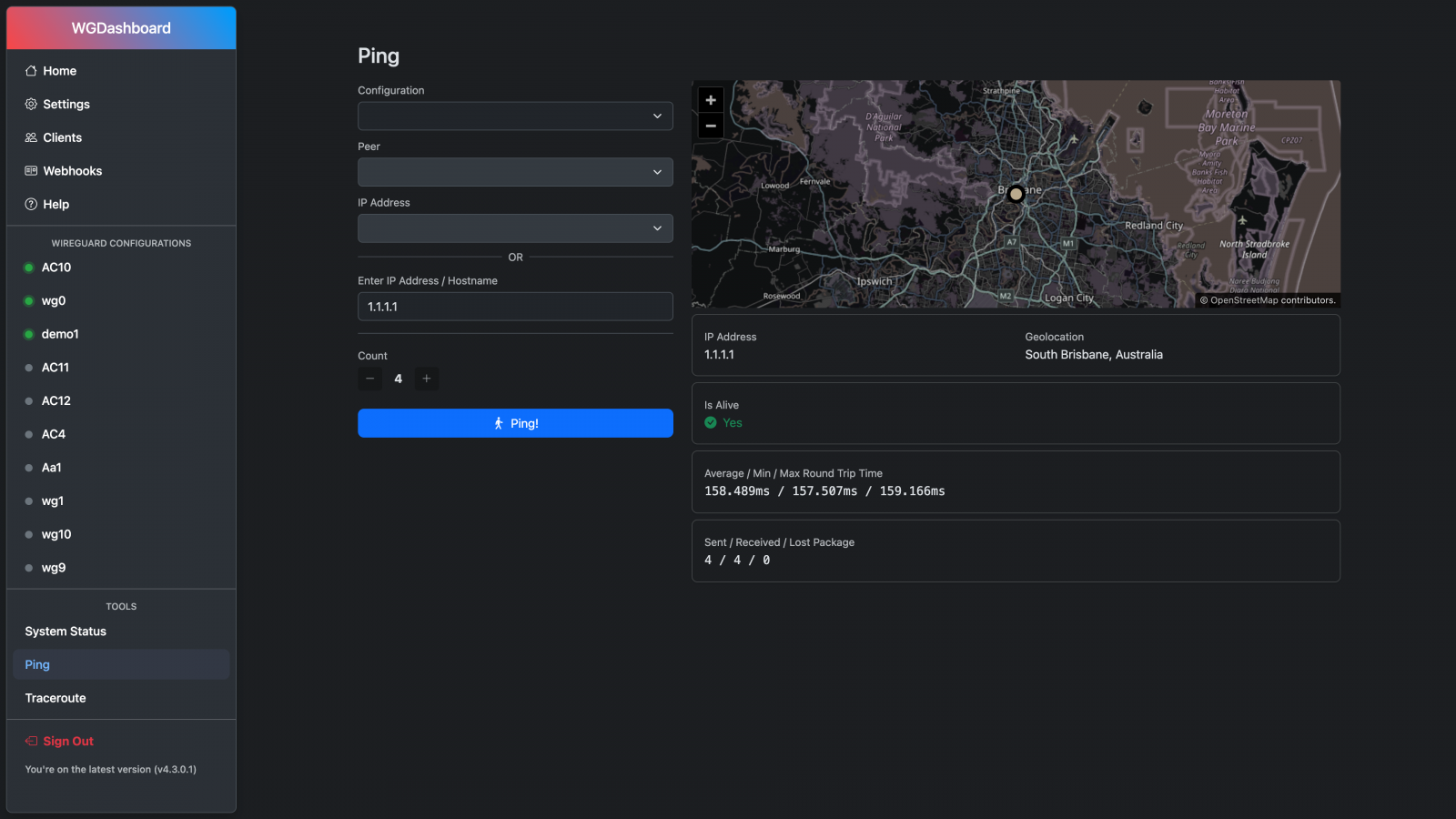
Task: Increase the ping count
Action: 426,379
